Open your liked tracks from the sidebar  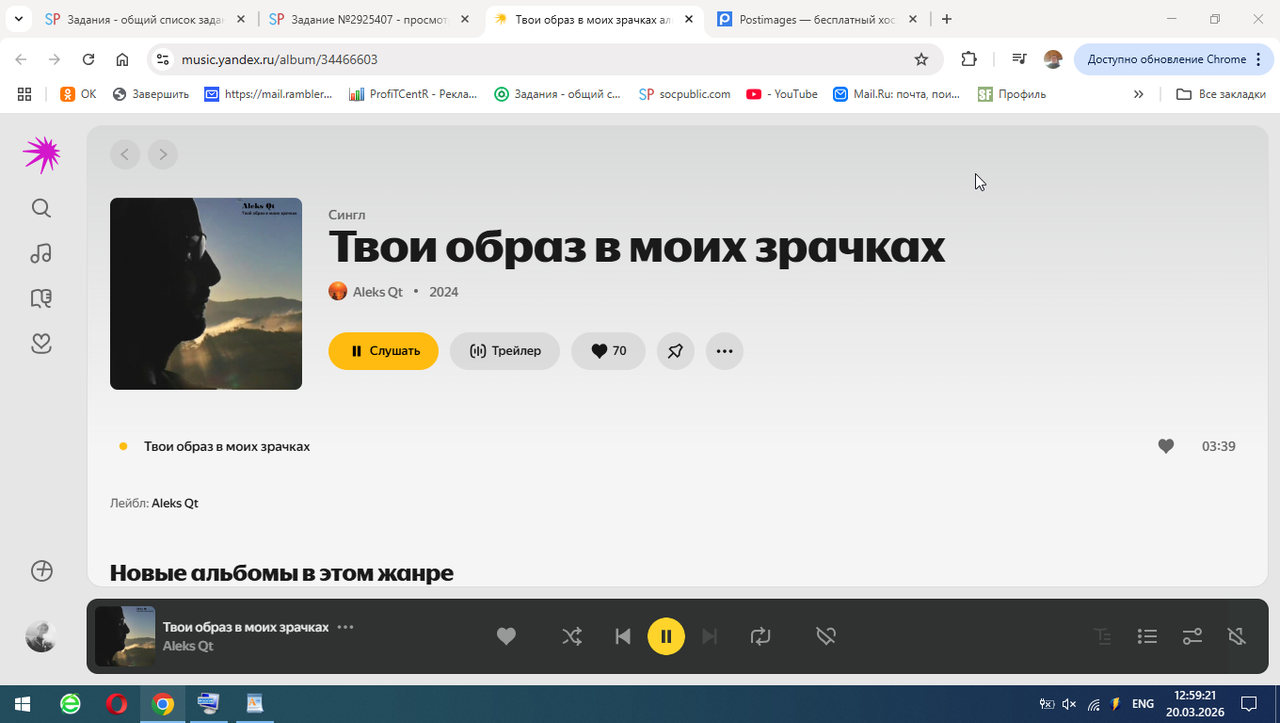(x=40, y=343)
